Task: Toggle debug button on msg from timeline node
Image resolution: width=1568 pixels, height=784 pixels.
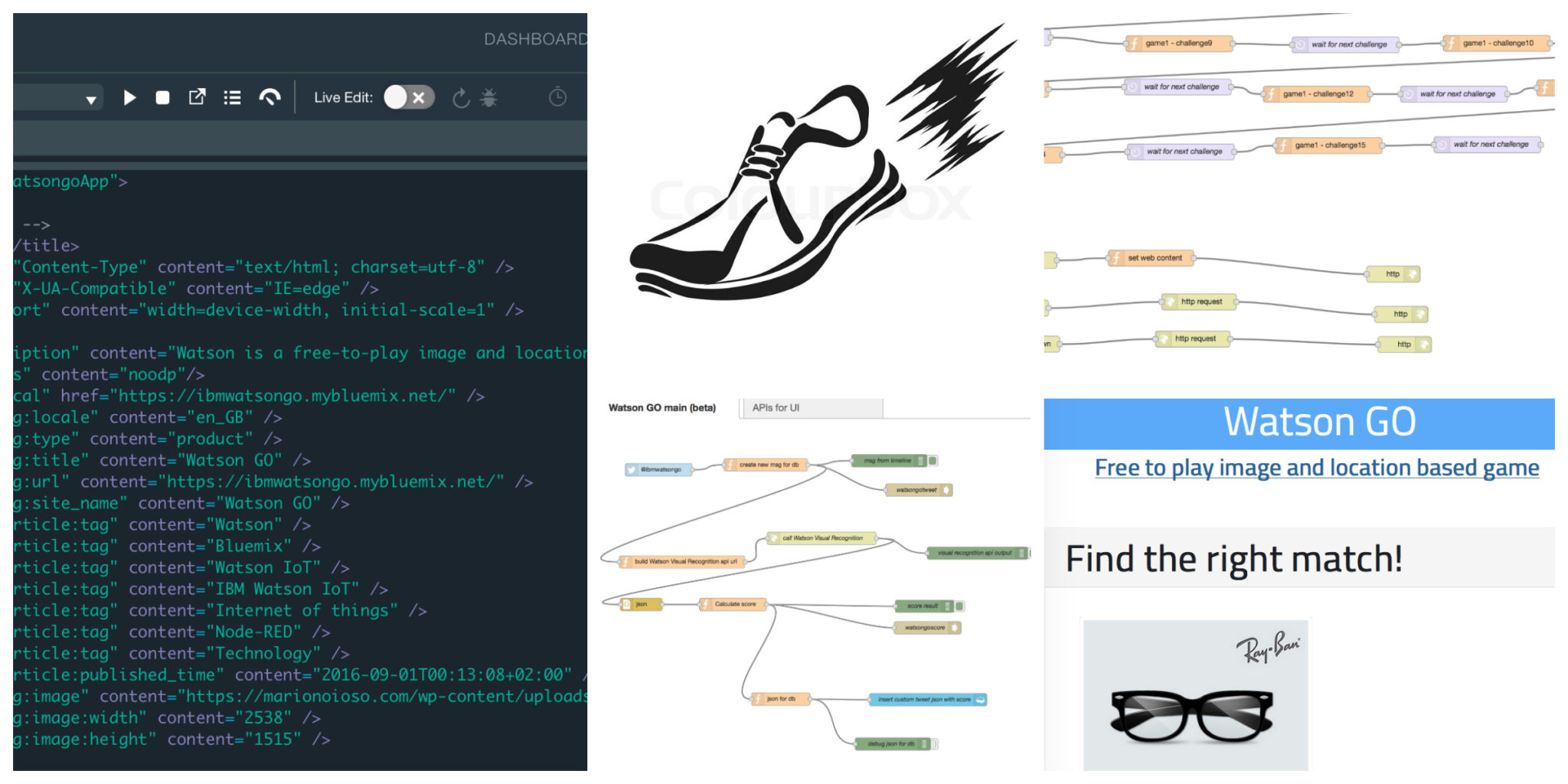Action: 933,460
